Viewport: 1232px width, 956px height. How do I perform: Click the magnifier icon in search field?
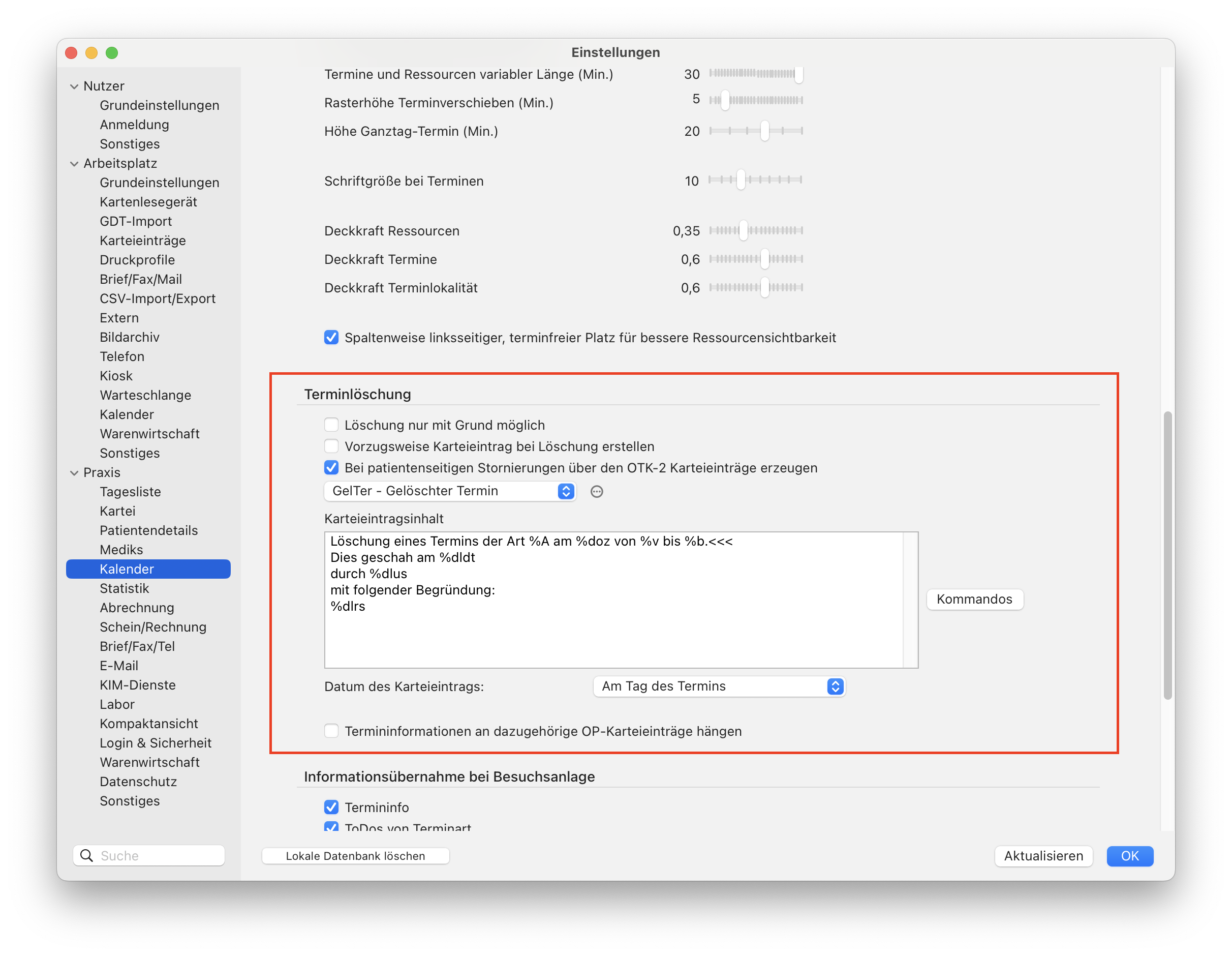[86, 855]
